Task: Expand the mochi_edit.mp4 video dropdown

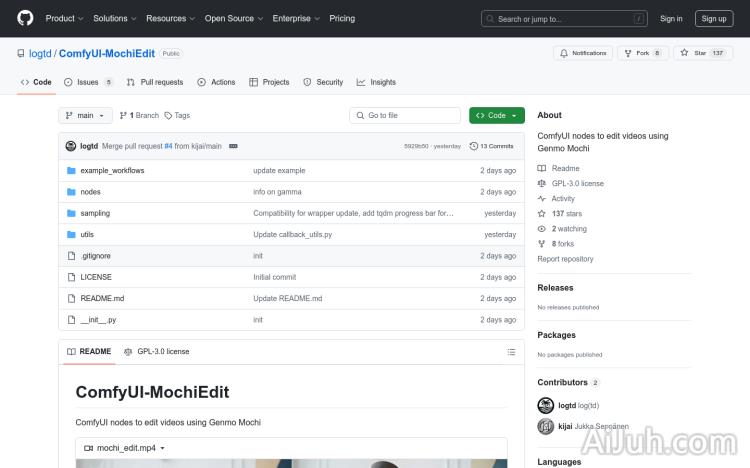Action: [x=125, y=448]
